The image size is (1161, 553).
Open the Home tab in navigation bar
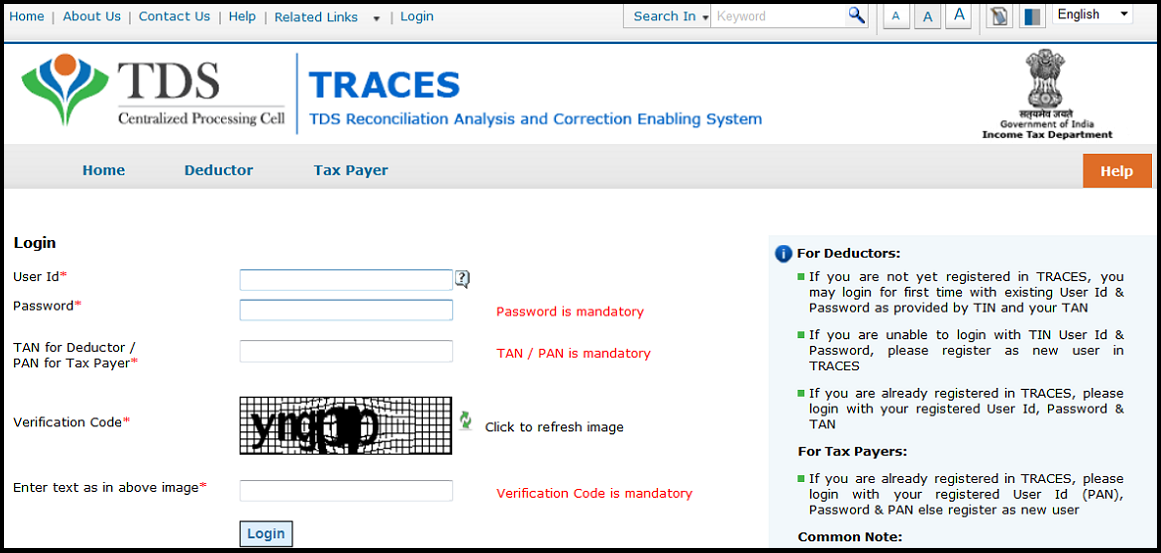point(104,170)
